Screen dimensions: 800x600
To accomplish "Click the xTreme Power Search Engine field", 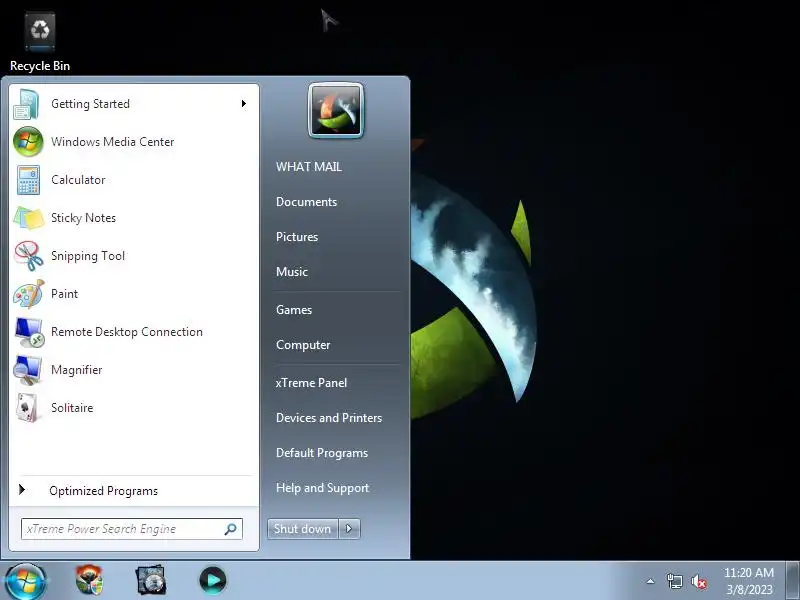I will (x=132, y=529).
